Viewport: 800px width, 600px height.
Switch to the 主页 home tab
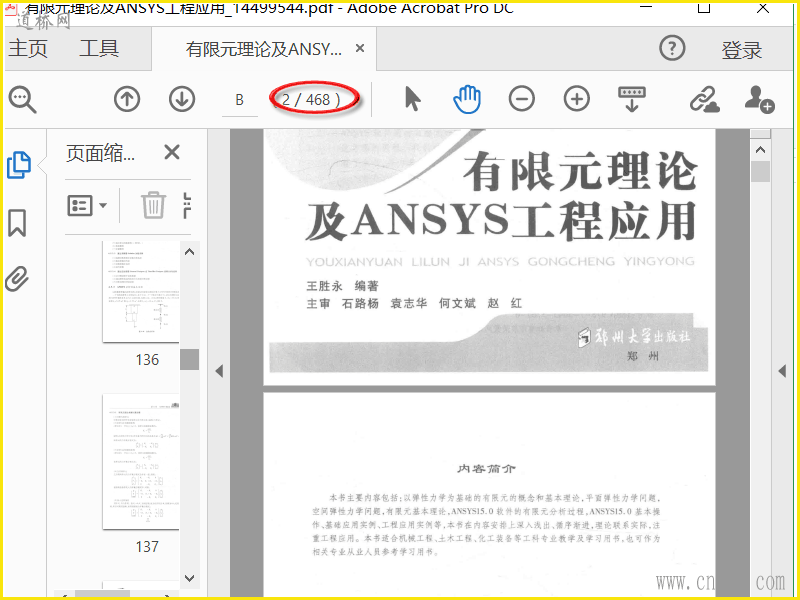28,48
